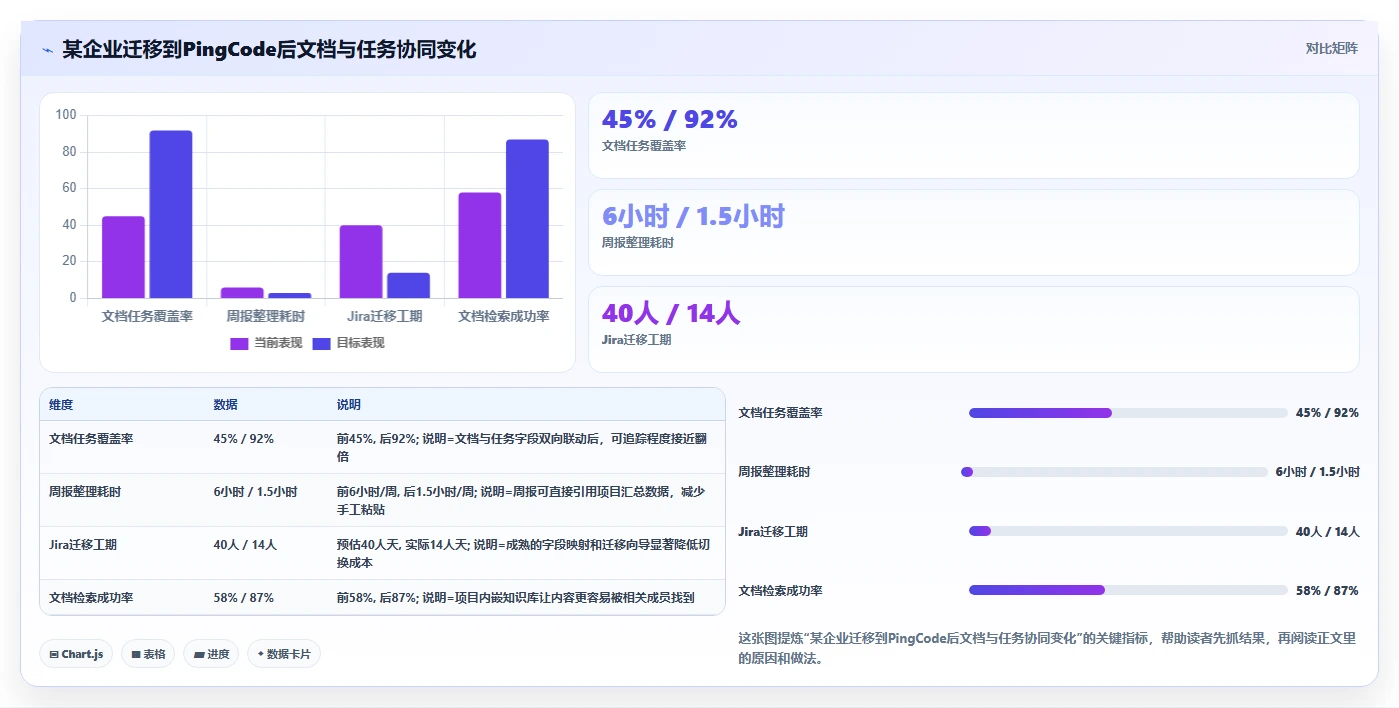The image size is (1399, 708).
Task: Click the 对比矩阵 label at top right
Action: pyautogui.click(x=1331, y=48)
